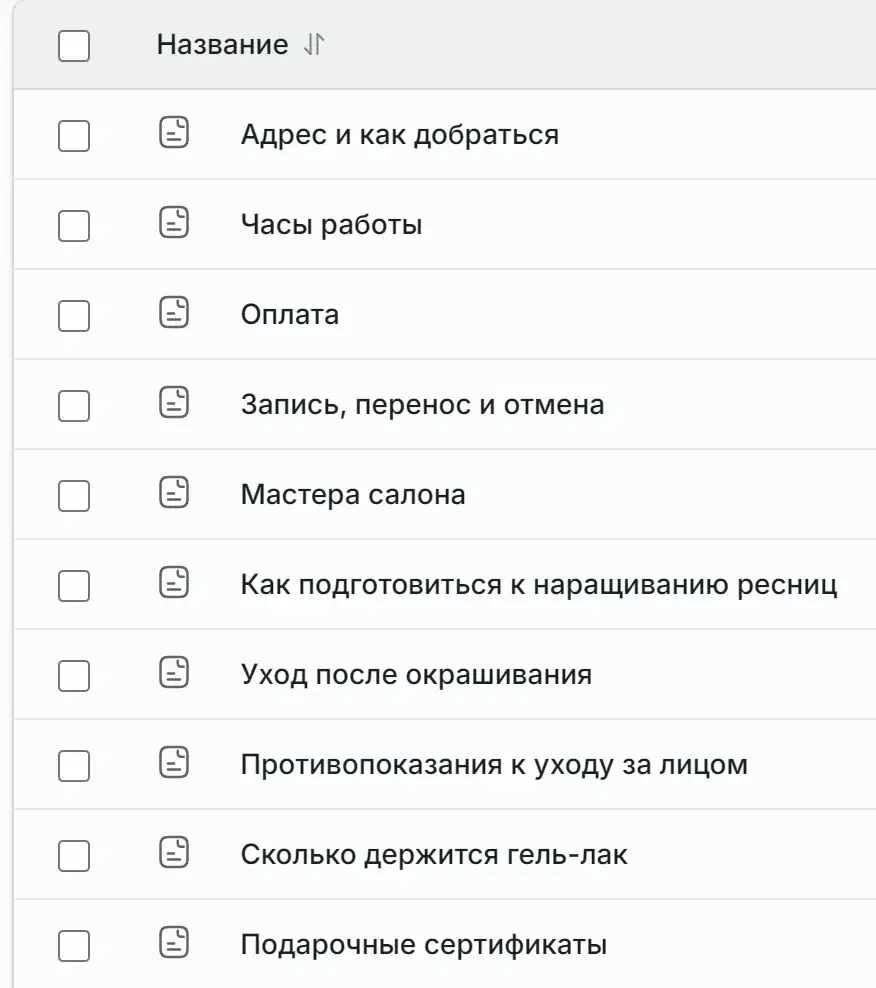Open the article Адрес и как добраться
876x988 pixels.
point(400,135)
